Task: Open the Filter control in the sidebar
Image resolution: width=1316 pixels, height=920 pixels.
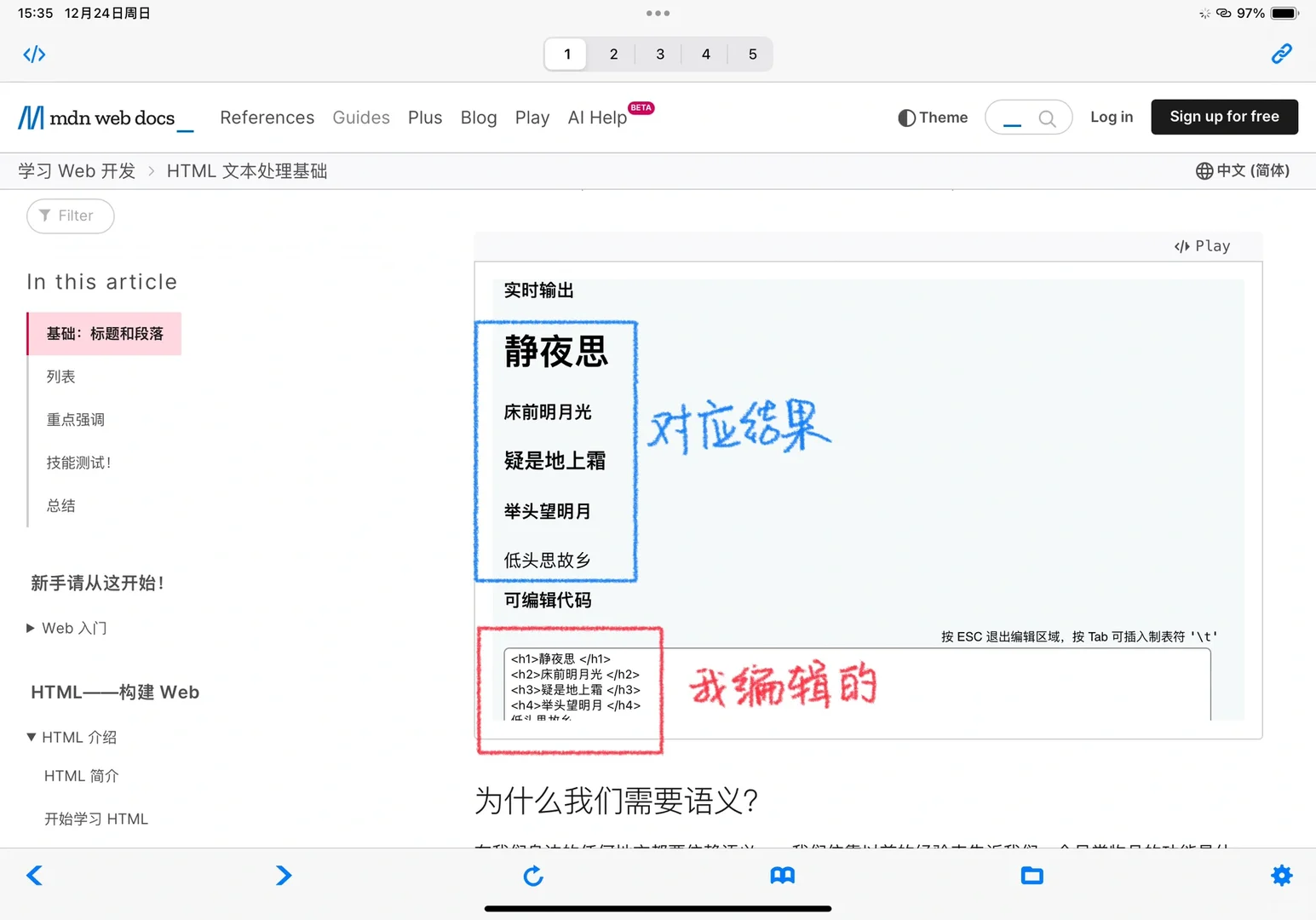Action: click(x=70, y=216)
